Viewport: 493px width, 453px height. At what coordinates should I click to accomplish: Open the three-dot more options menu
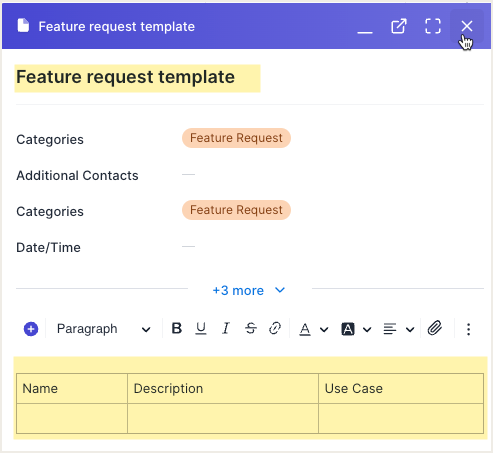pos(468,329)
